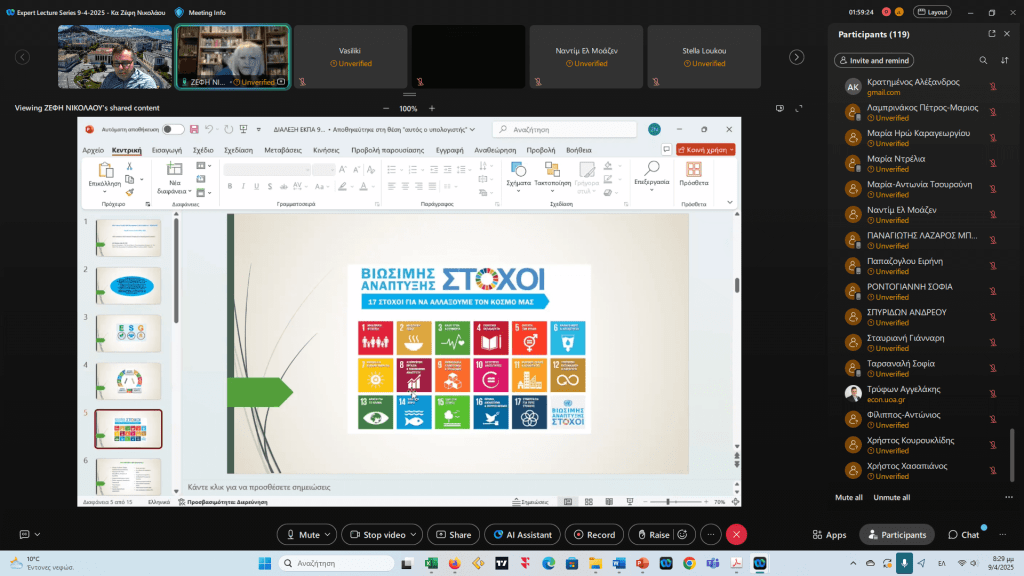
Task: Open Firefox from the taskbar
Action: point(455,563)
